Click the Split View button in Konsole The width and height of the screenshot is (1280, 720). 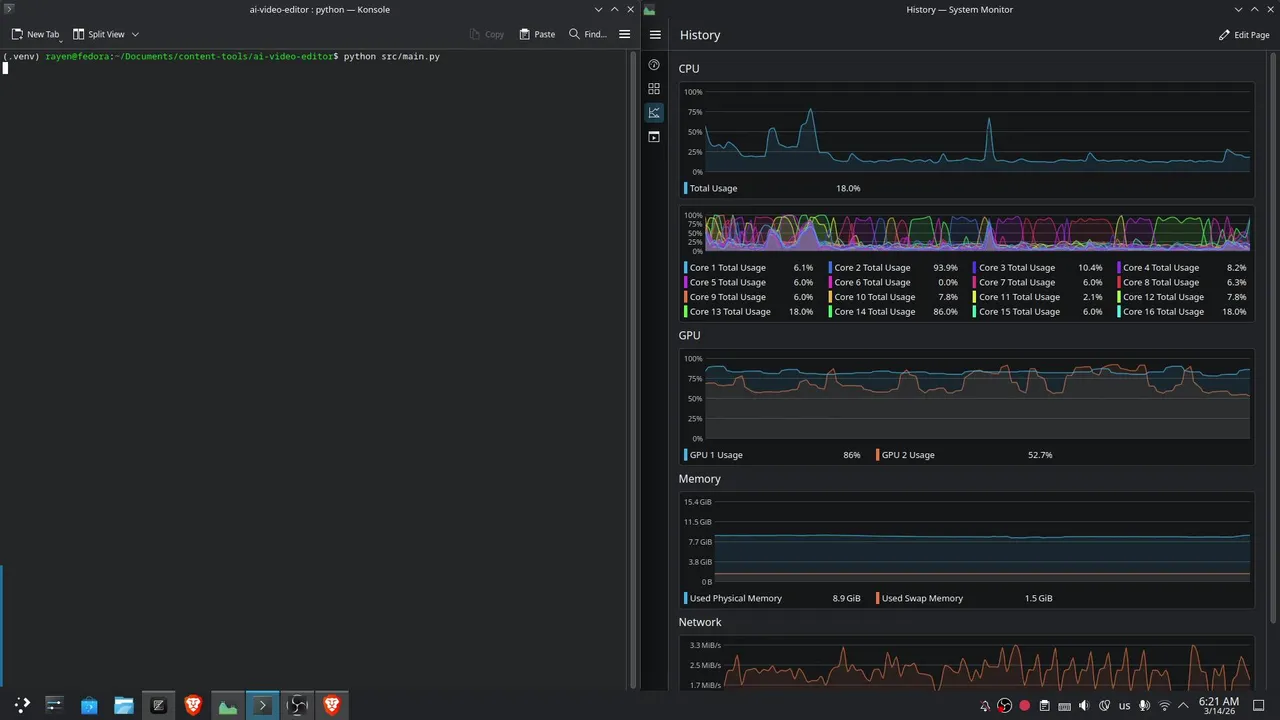(98, 34)
